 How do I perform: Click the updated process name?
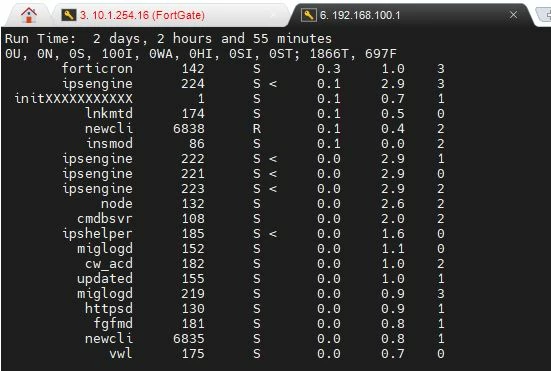point(105,279)
